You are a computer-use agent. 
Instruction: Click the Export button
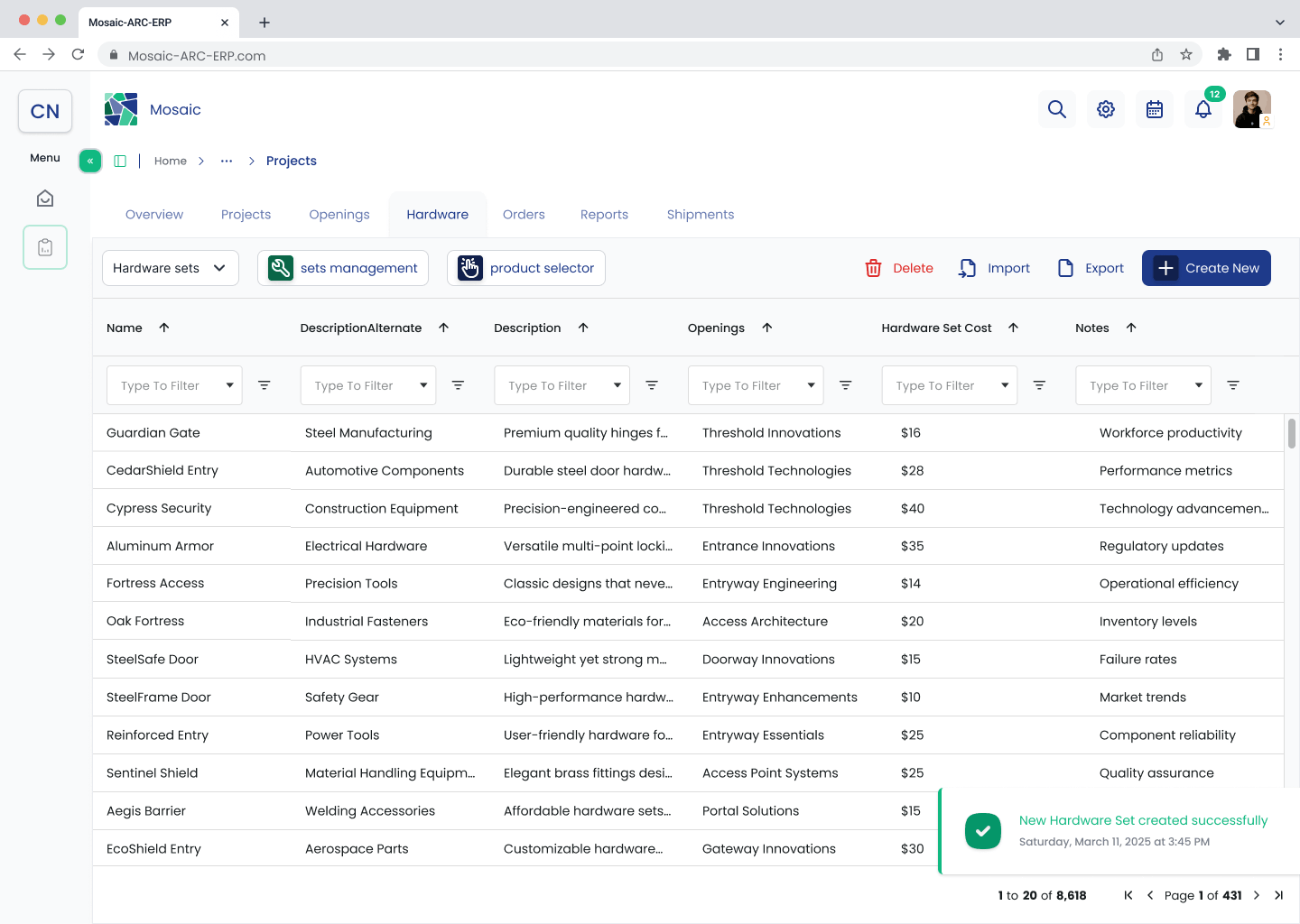click(x=1091, y=268)
